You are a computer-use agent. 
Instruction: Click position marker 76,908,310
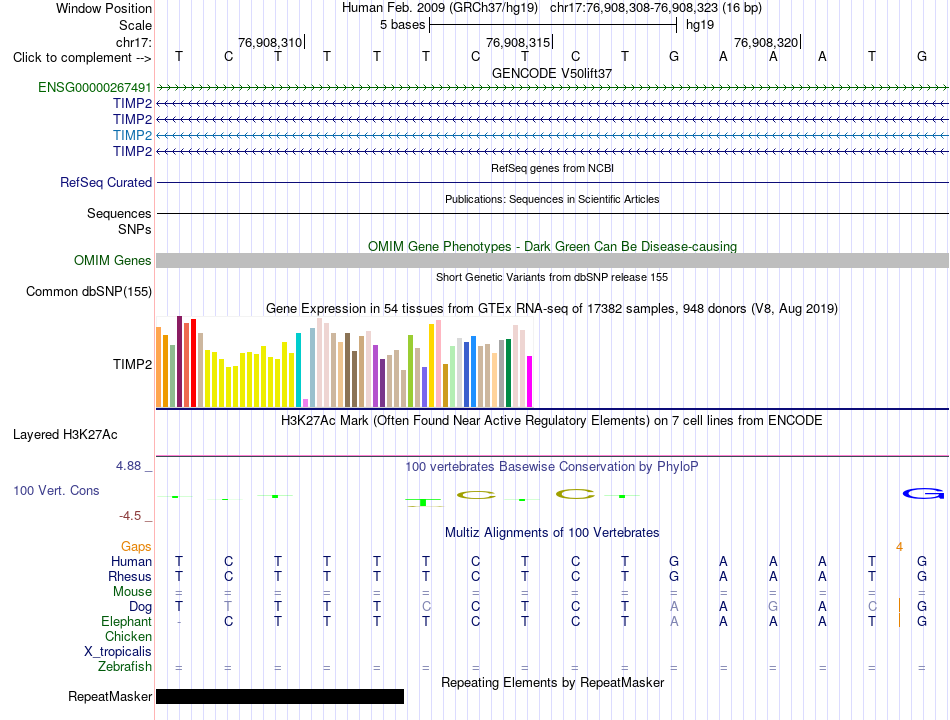click(x=270, y=42)
